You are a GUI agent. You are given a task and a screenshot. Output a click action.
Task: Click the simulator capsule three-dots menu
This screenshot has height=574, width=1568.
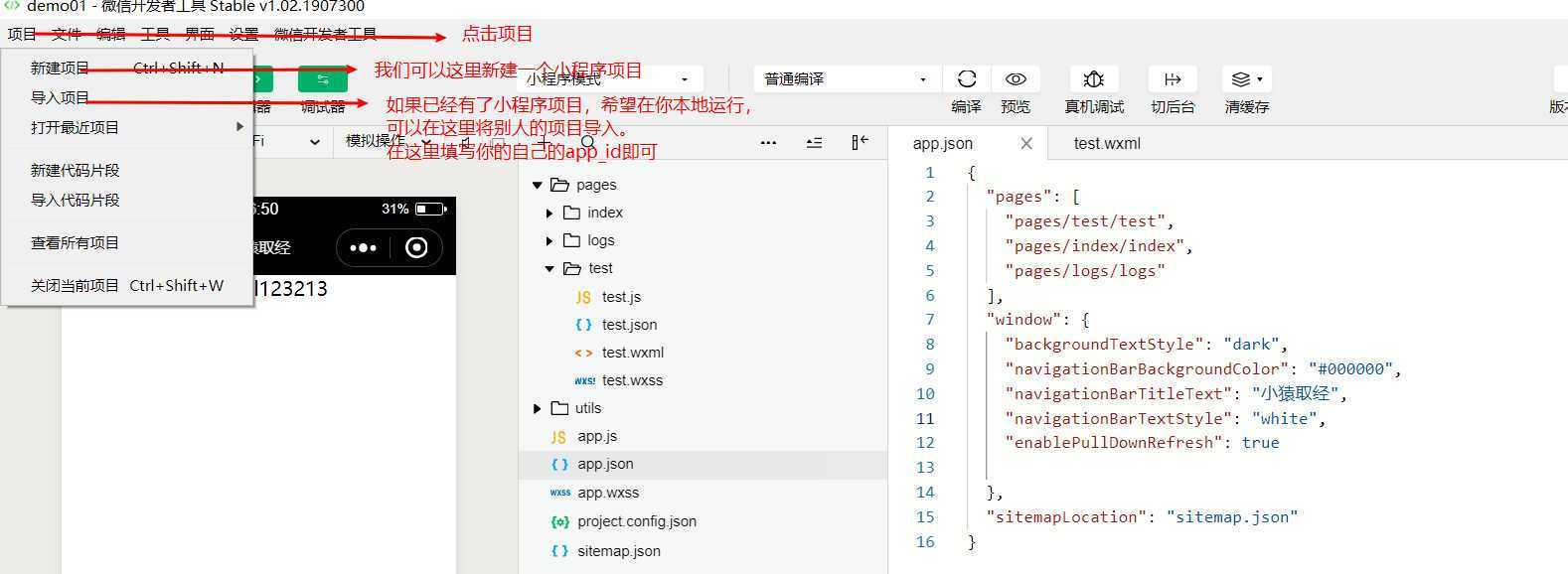click(x=363, y=247)
